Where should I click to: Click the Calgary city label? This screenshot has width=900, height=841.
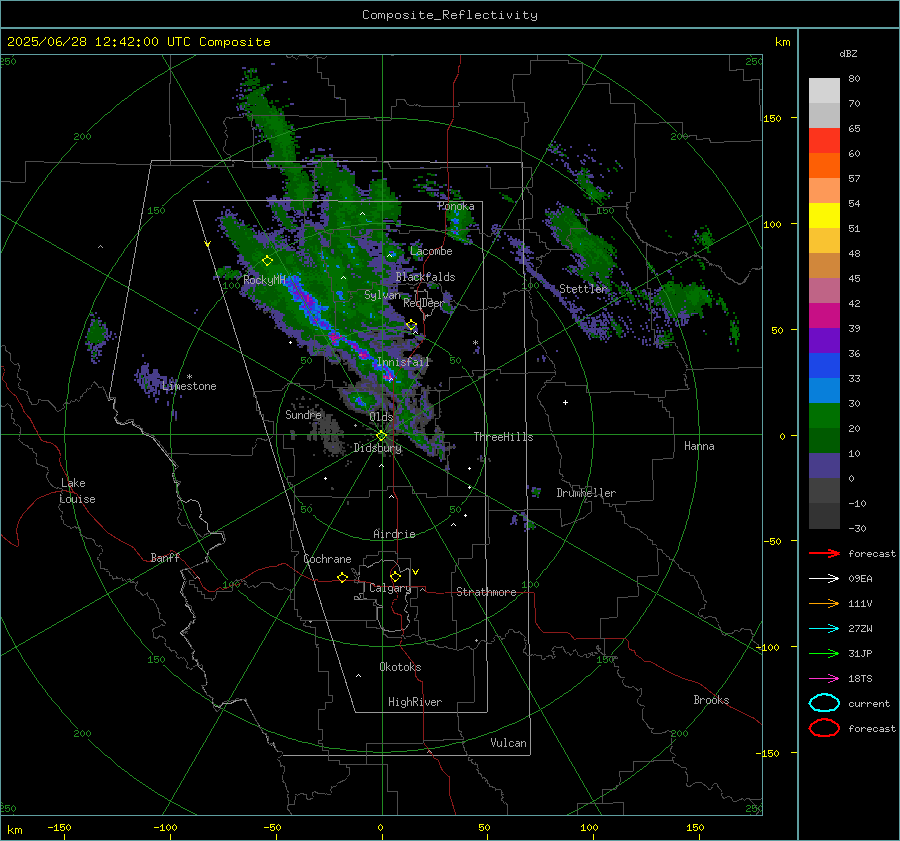click(390, 588)
